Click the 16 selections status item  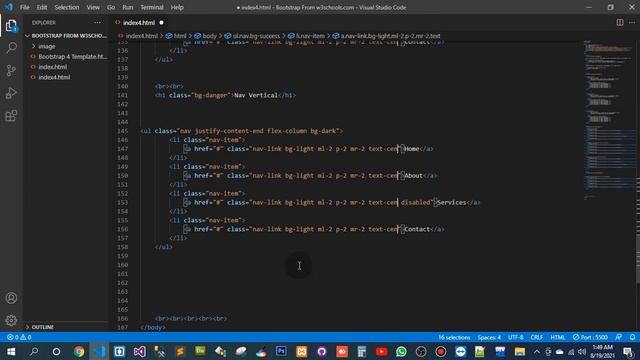pyautogui.click(x=454, y=337)
